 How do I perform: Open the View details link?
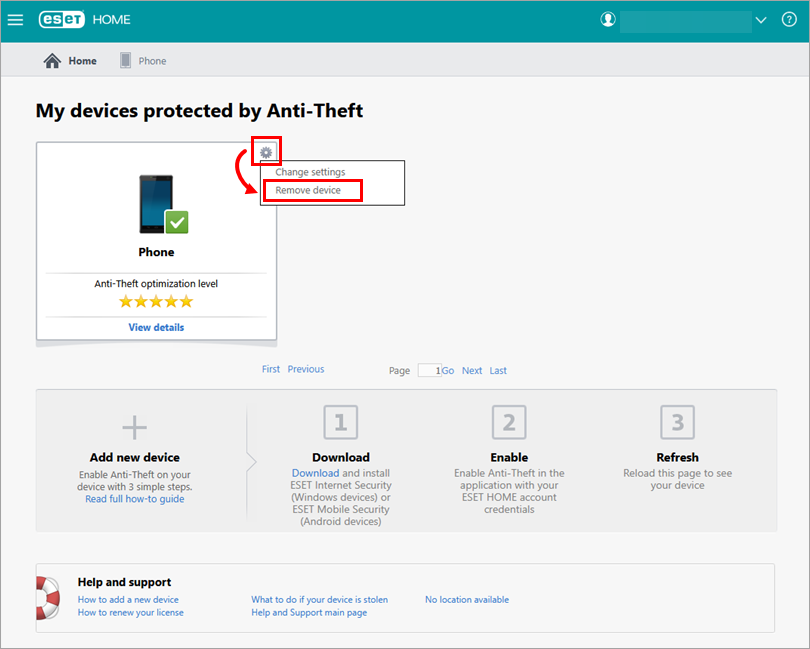[156, 327]
